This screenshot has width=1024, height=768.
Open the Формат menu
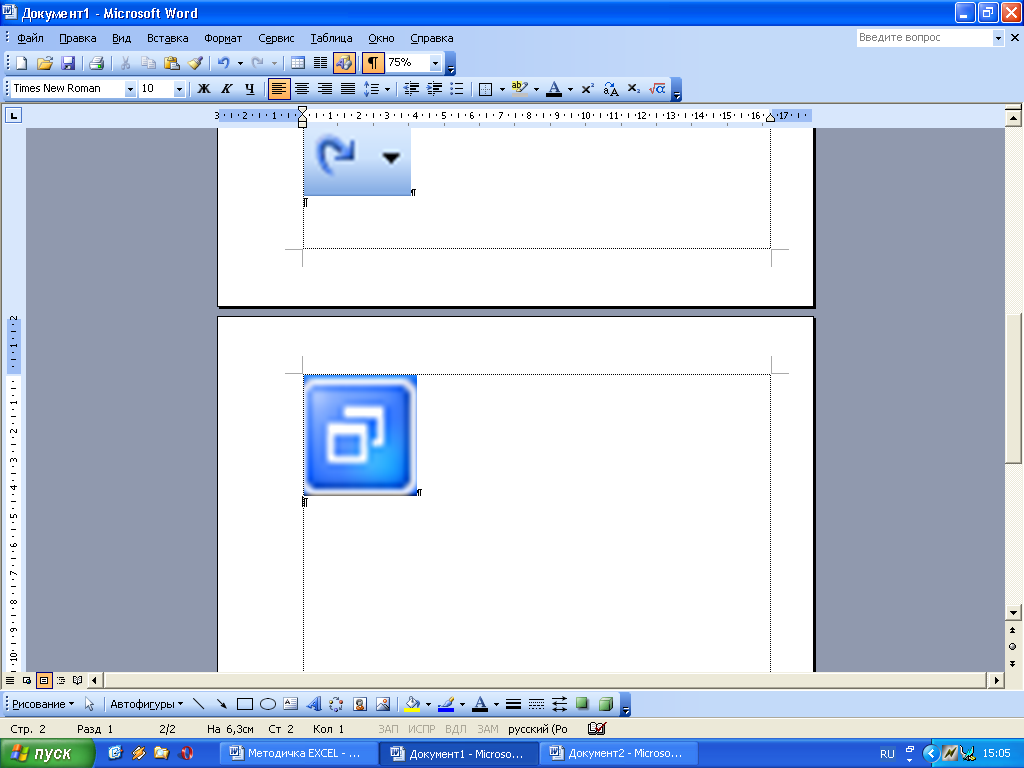223,38
